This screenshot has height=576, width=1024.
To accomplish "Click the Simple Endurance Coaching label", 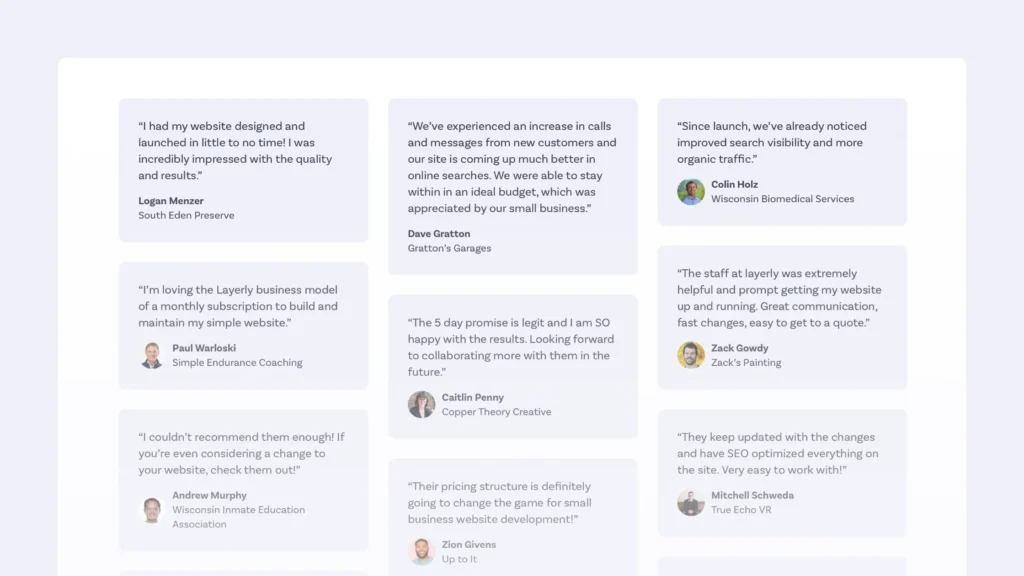I will (237, 362).
